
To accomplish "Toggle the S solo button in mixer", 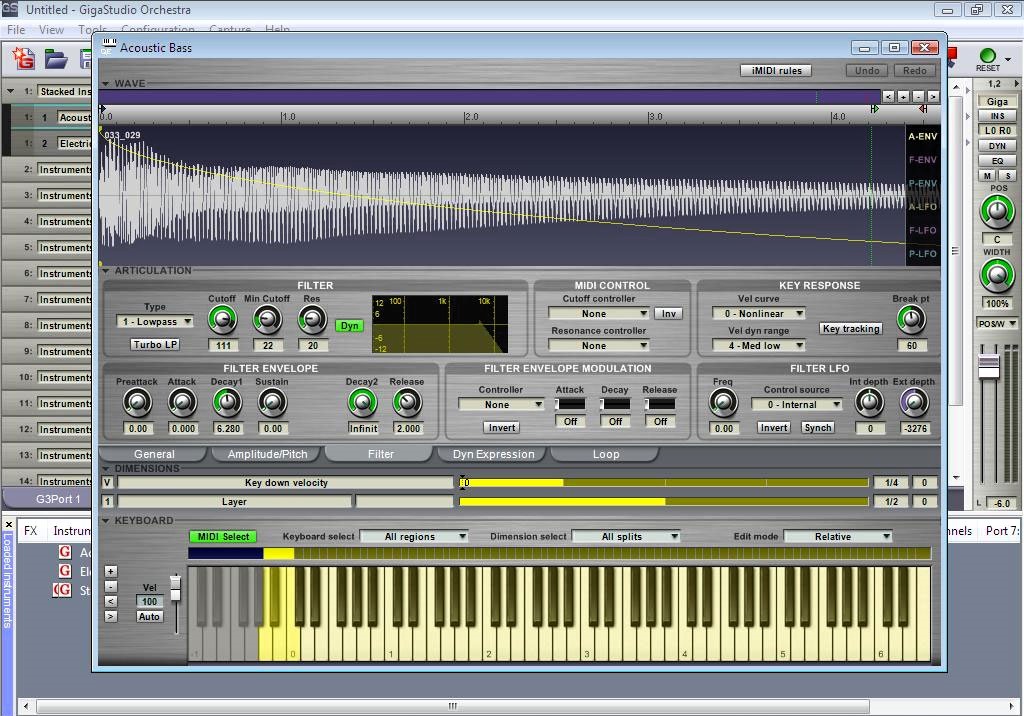I will tap(1008, 176).
